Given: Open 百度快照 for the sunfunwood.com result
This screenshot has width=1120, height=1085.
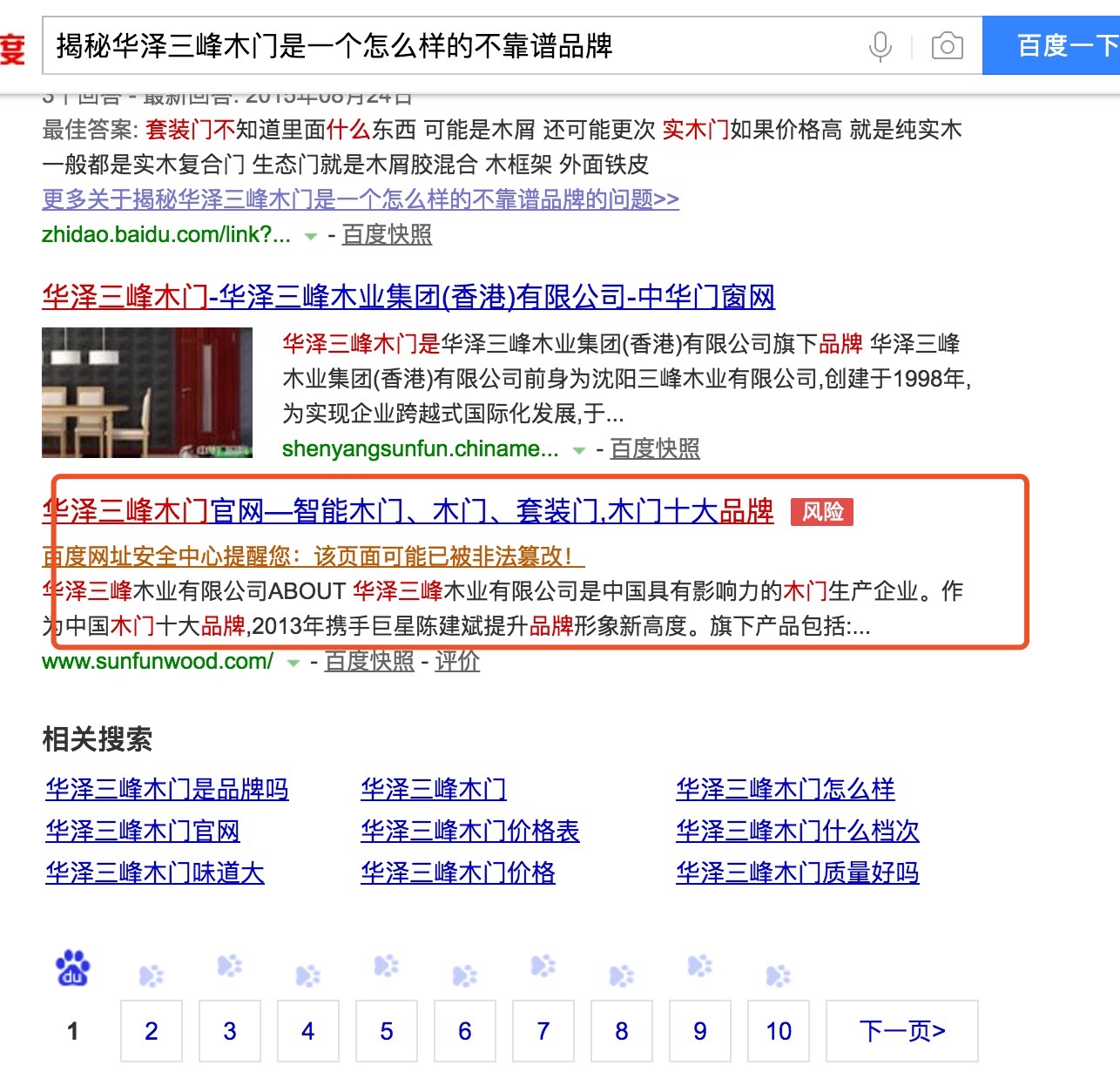Looking at the screenshot, I should click(369, 661).
